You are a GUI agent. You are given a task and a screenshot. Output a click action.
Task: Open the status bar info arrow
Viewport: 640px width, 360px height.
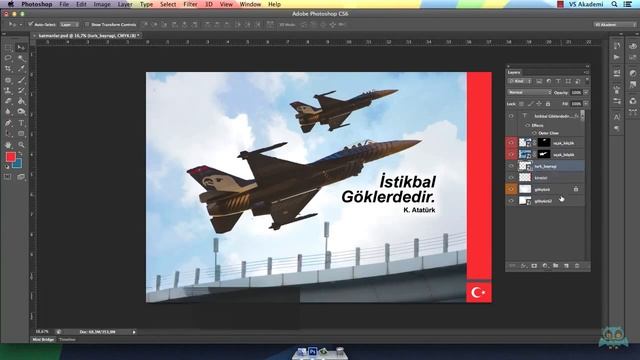click(x=134, y=332)
